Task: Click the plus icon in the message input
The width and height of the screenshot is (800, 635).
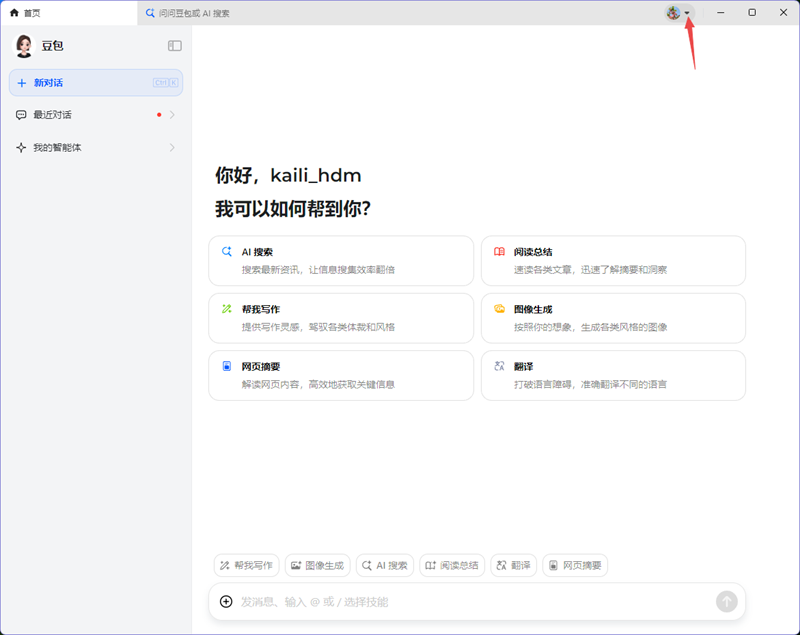Action: 225,602
